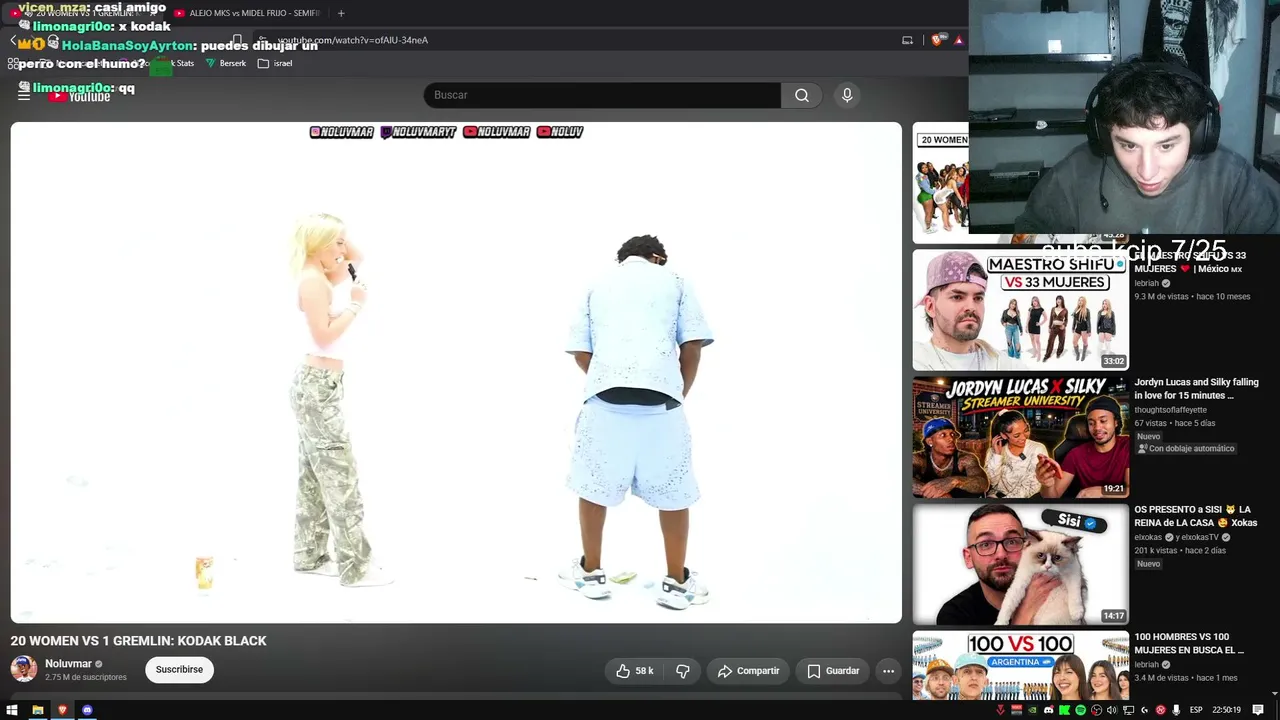
Task: Open the Sisi cat video thumbnail
Action: 1020,564
